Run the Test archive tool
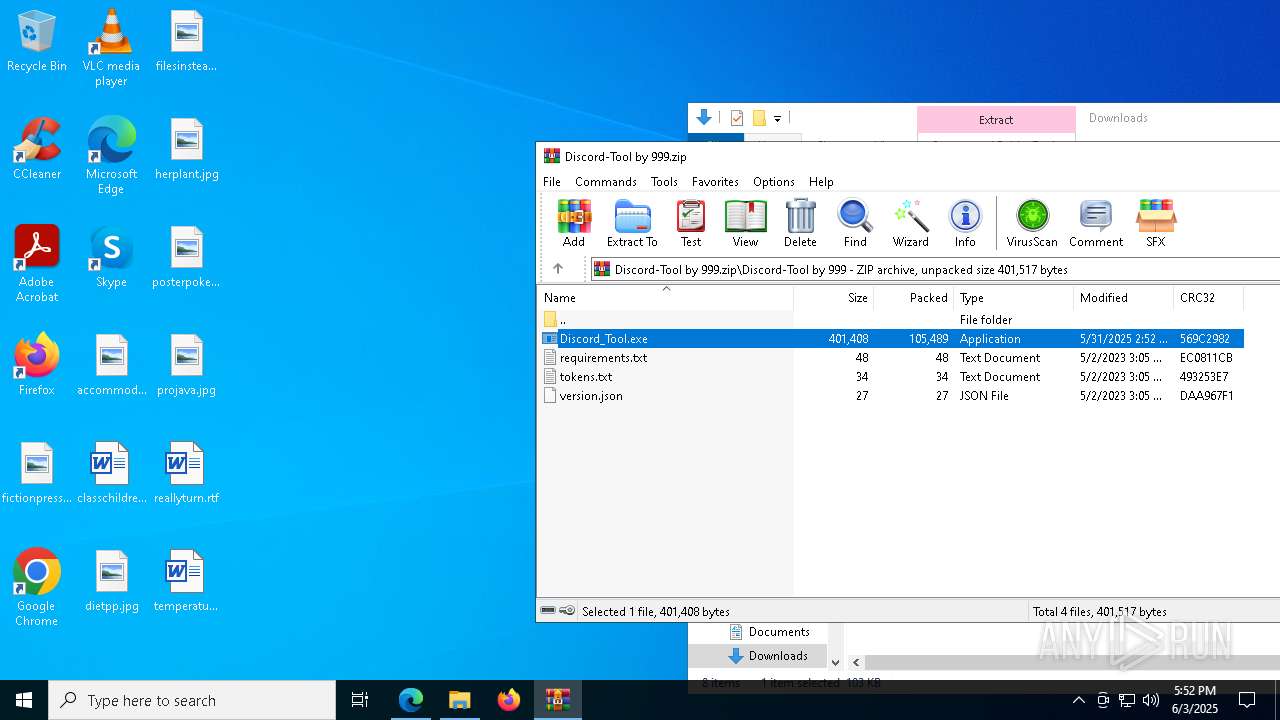 click(691, 223)
